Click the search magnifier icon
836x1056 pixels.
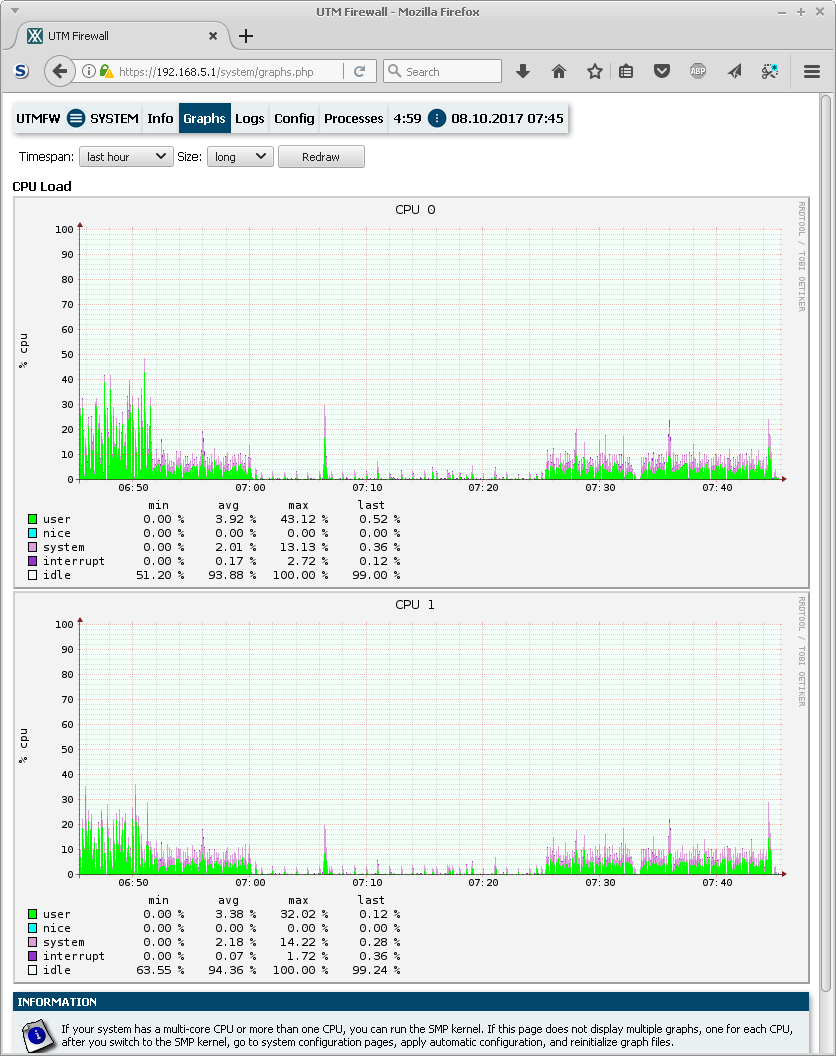click(395, 71)
